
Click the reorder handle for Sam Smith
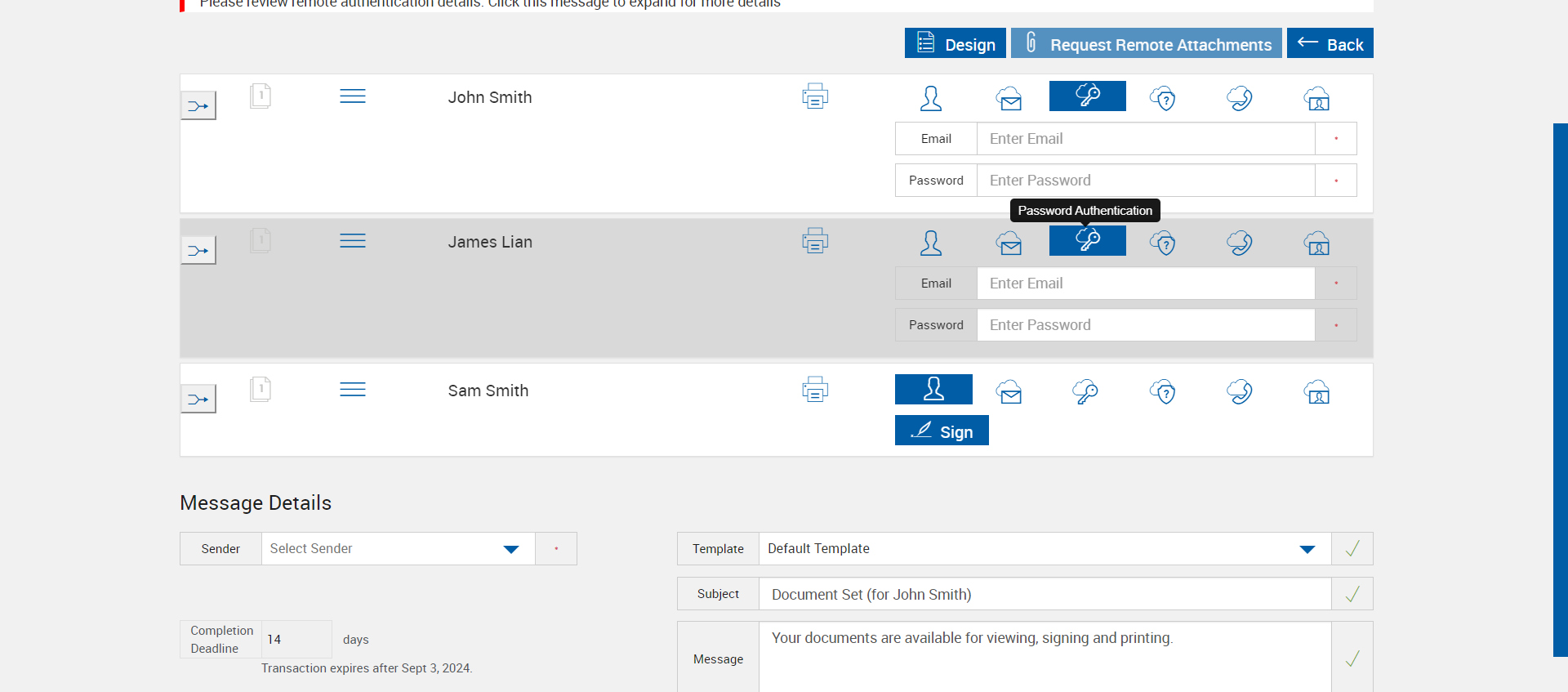click(352, 390)
